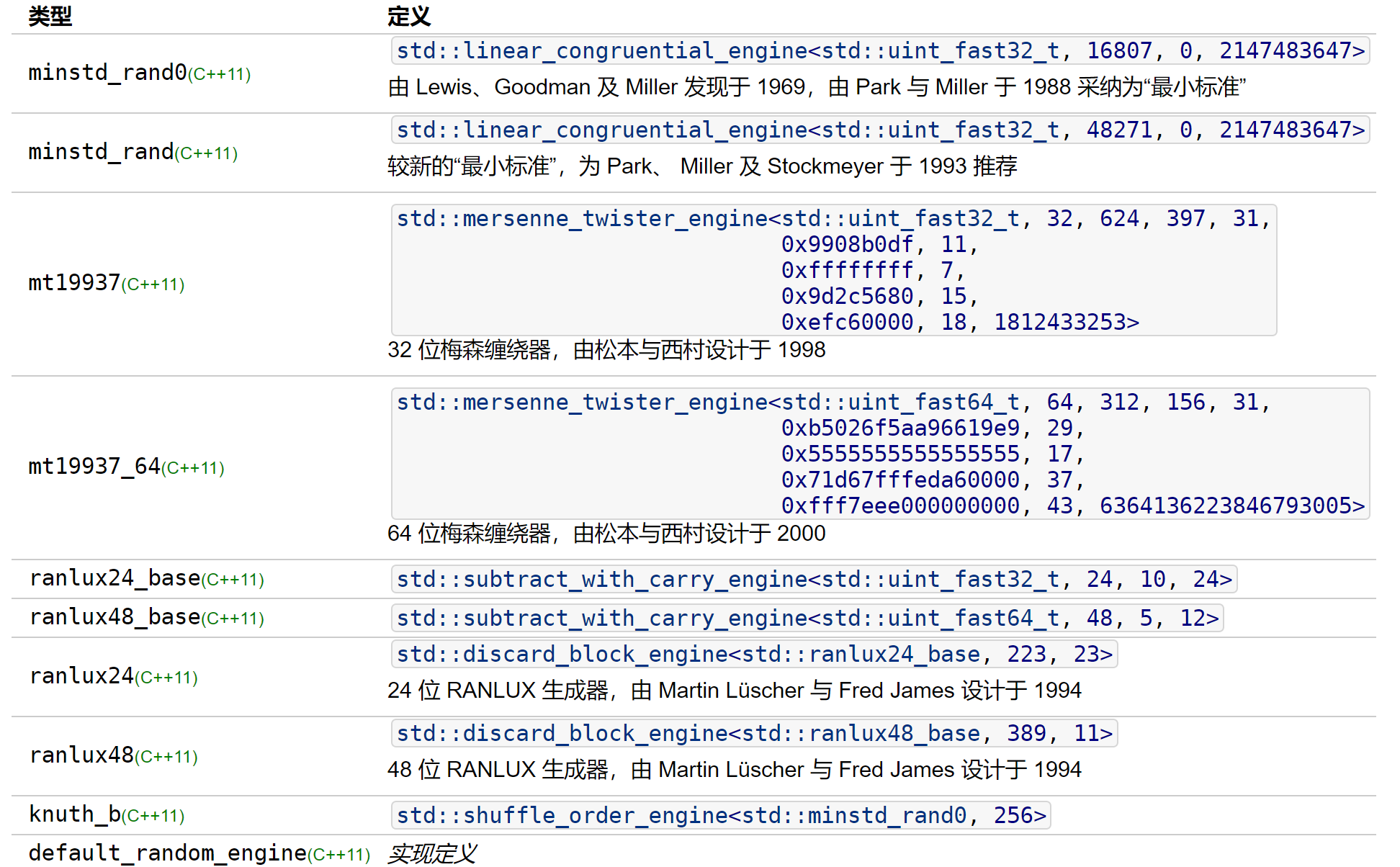This screenshot has width=1400, height=867.
Task: Click the 6364136223846793005 value
Action: coord(1225,506)
